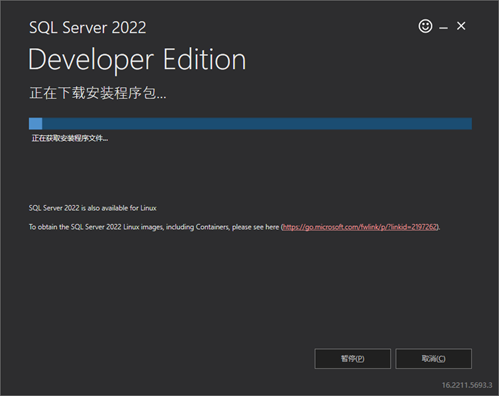This screenshot has height=396, width=499.
Task: Click 'SQL Server 2022 is also available for Linux'
Action: [x=93, y=208]
